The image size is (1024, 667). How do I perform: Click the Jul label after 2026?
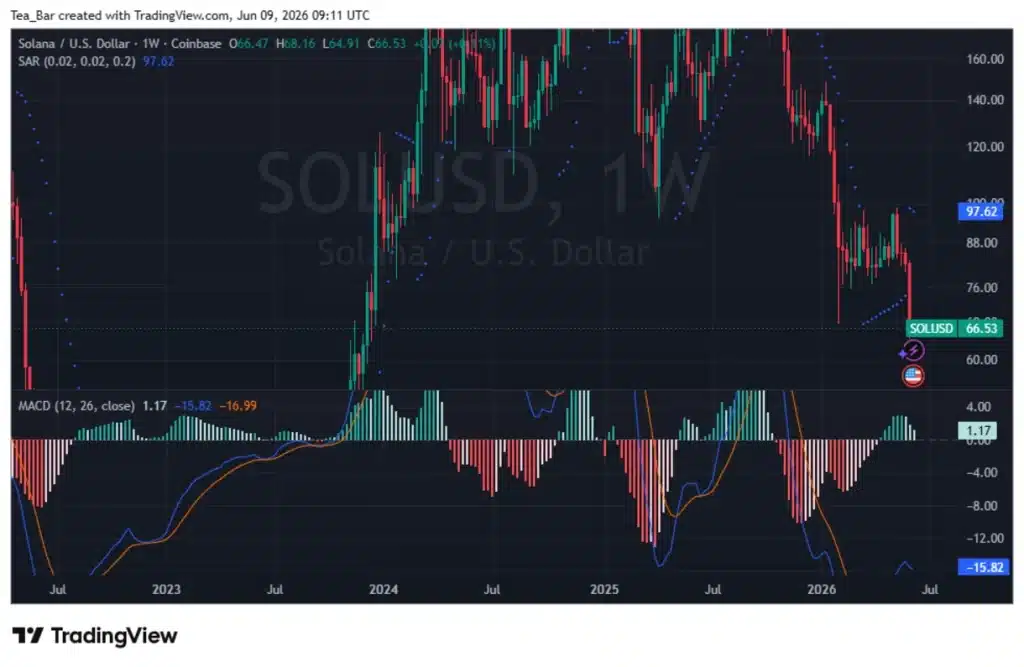pos(929,589)
